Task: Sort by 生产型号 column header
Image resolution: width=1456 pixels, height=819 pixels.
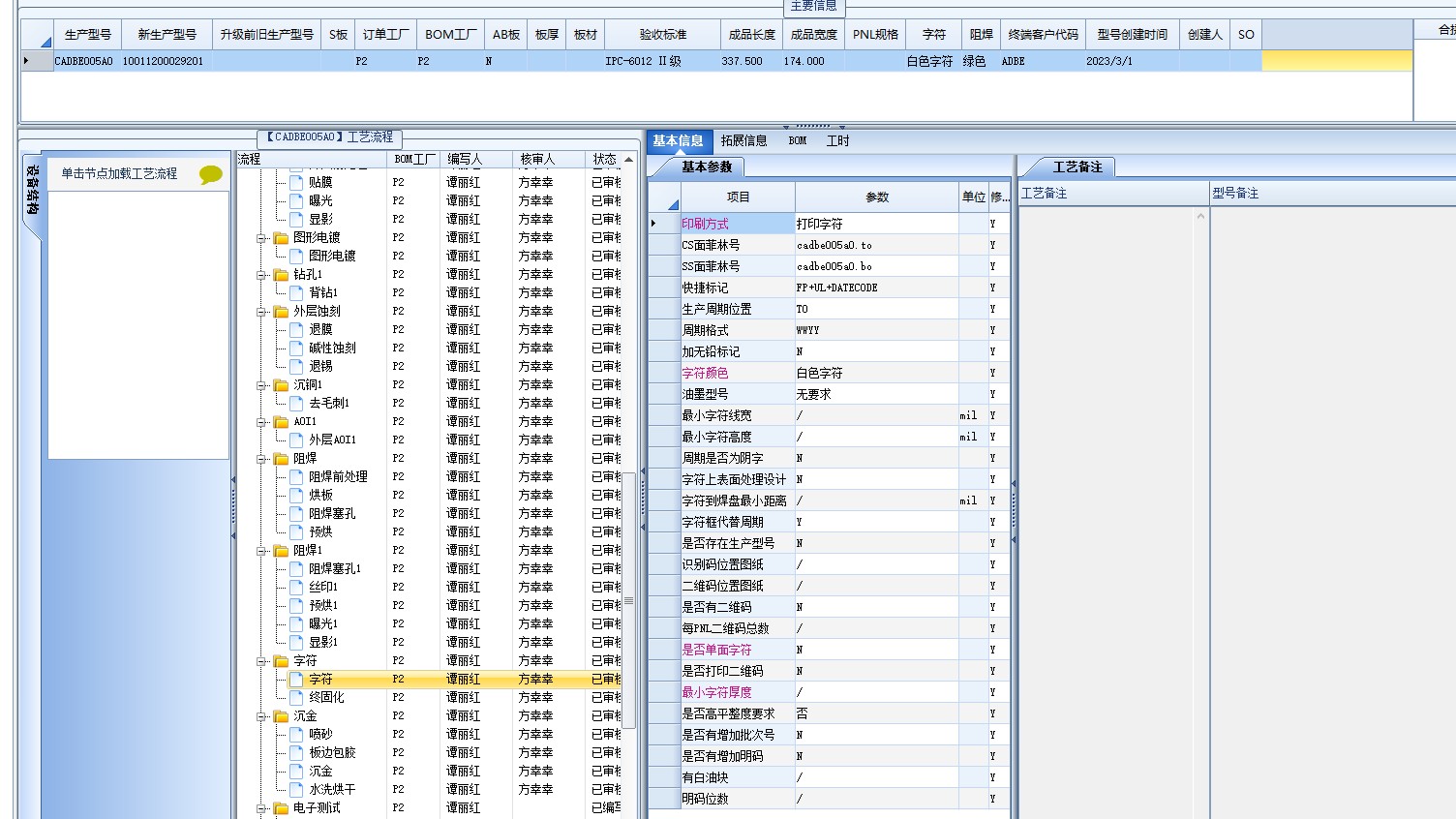Action: coord(87,35)
